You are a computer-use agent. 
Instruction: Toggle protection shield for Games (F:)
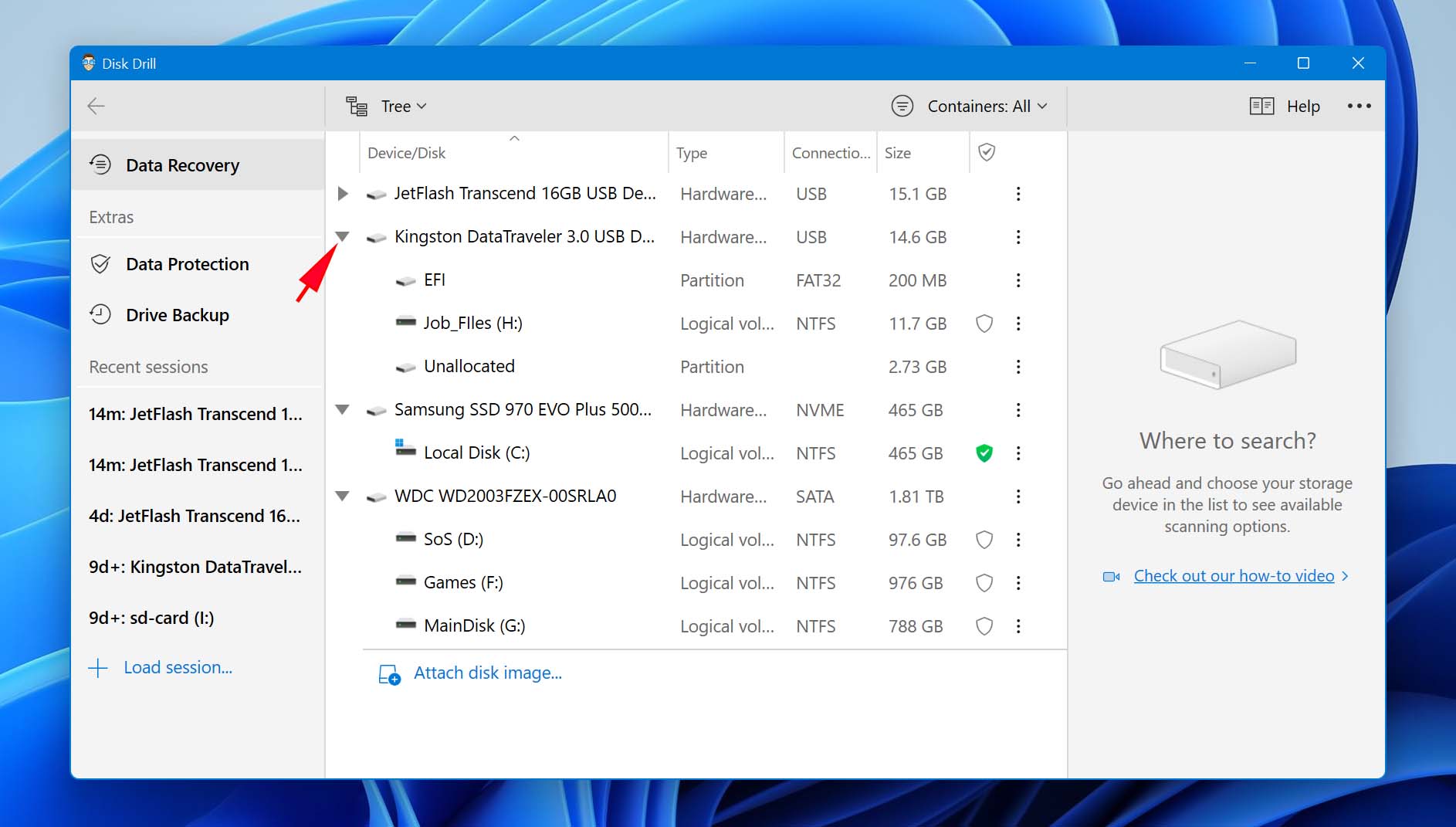pyautogui.click(x=984, y=583)
